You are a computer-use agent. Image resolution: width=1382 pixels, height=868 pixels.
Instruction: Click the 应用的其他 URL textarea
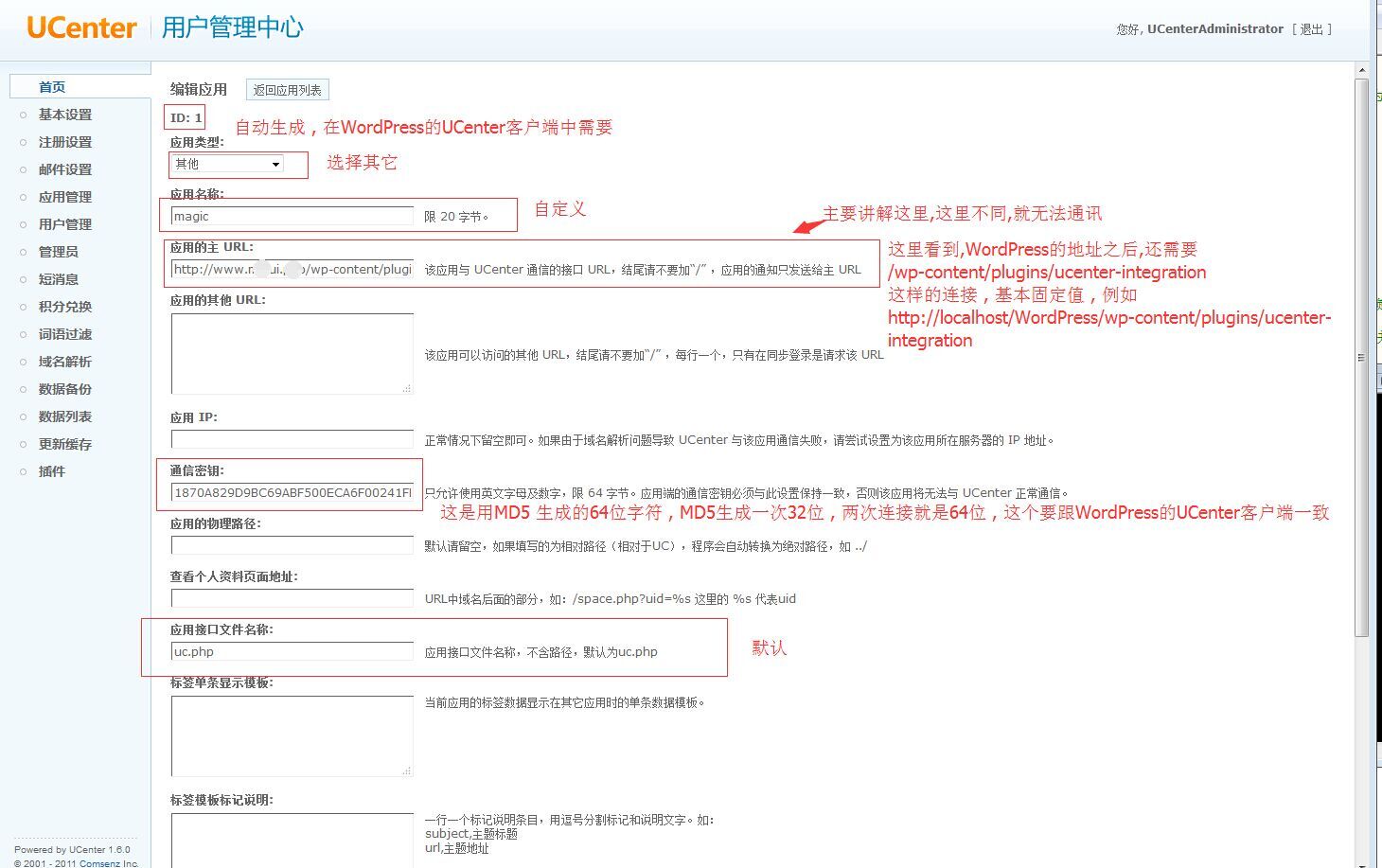tap(292, 353)
